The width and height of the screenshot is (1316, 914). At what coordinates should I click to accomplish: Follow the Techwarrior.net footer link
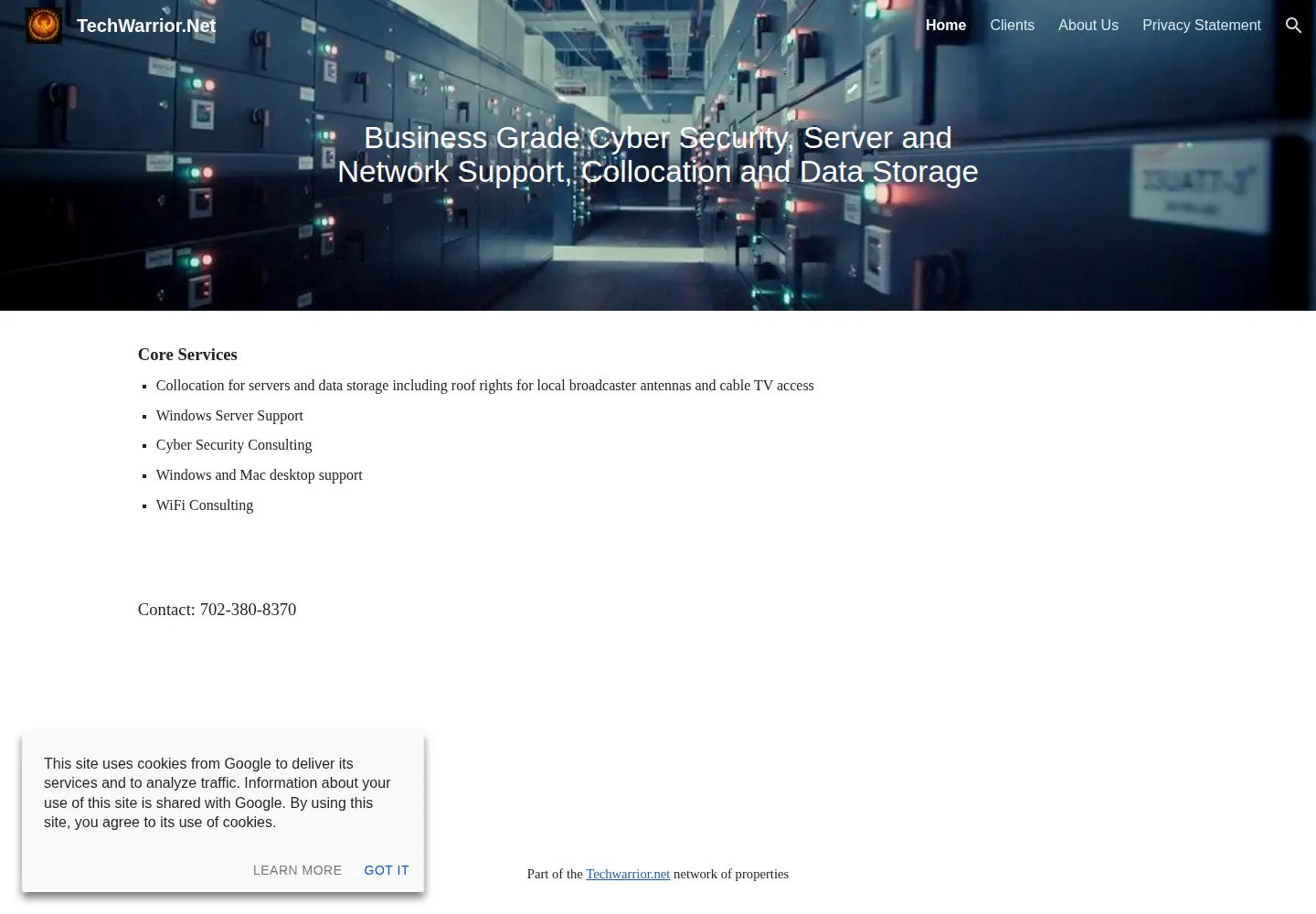[628, 874]
